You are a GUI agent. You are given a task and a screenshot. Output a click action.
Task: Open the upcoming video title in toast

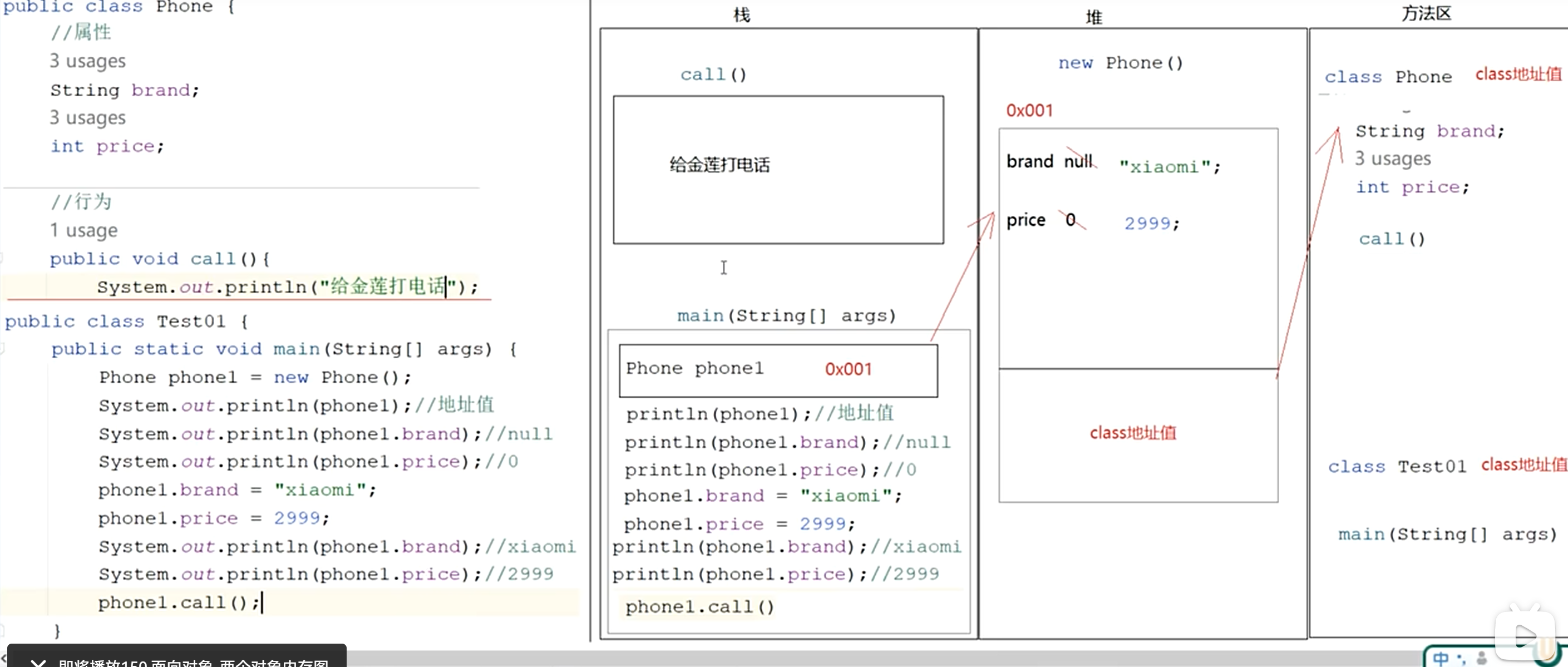[x=194, y=662]
